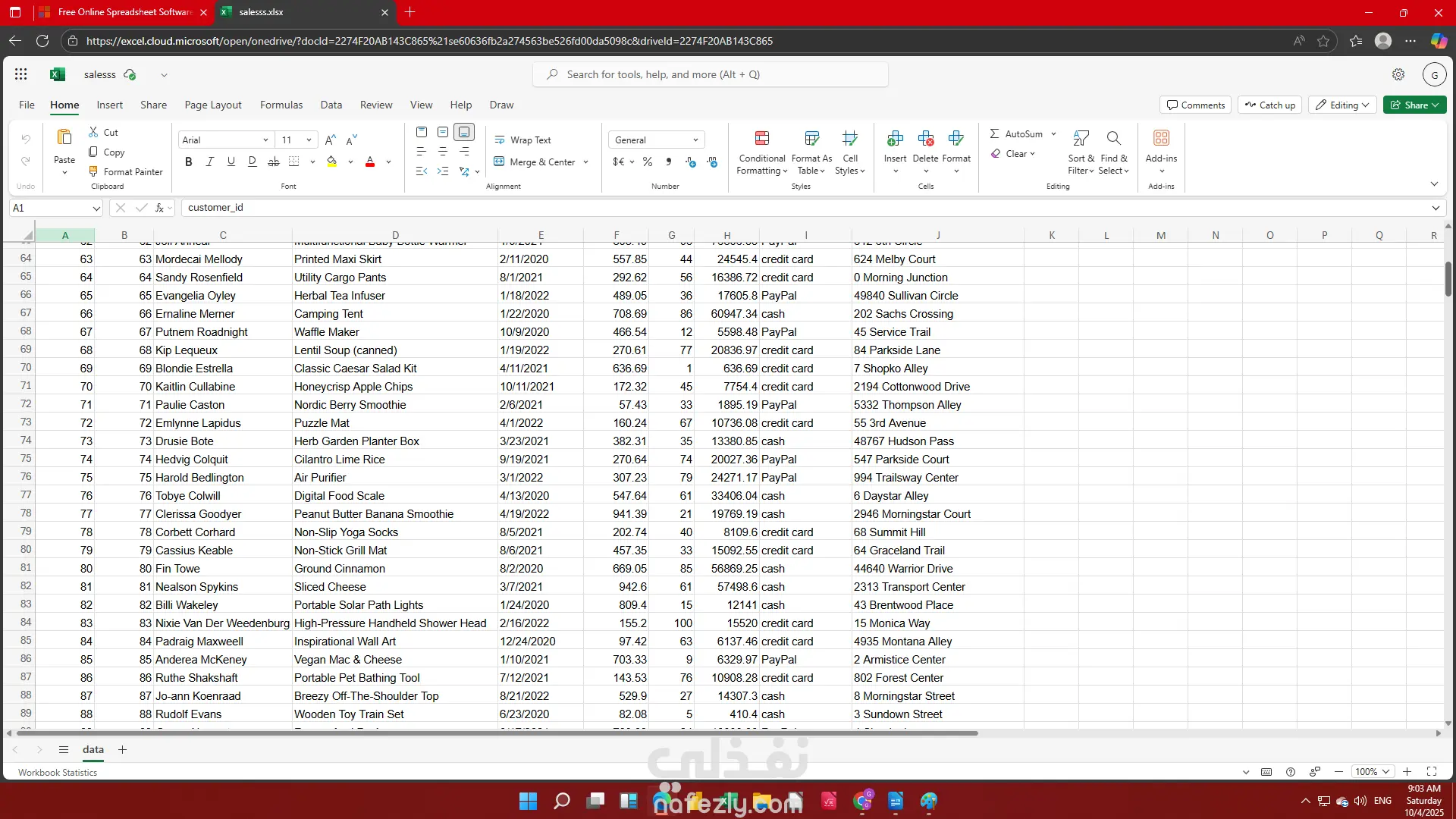Click the red font color swatch
The image size is (1456, 819).
tap(370, 162)
